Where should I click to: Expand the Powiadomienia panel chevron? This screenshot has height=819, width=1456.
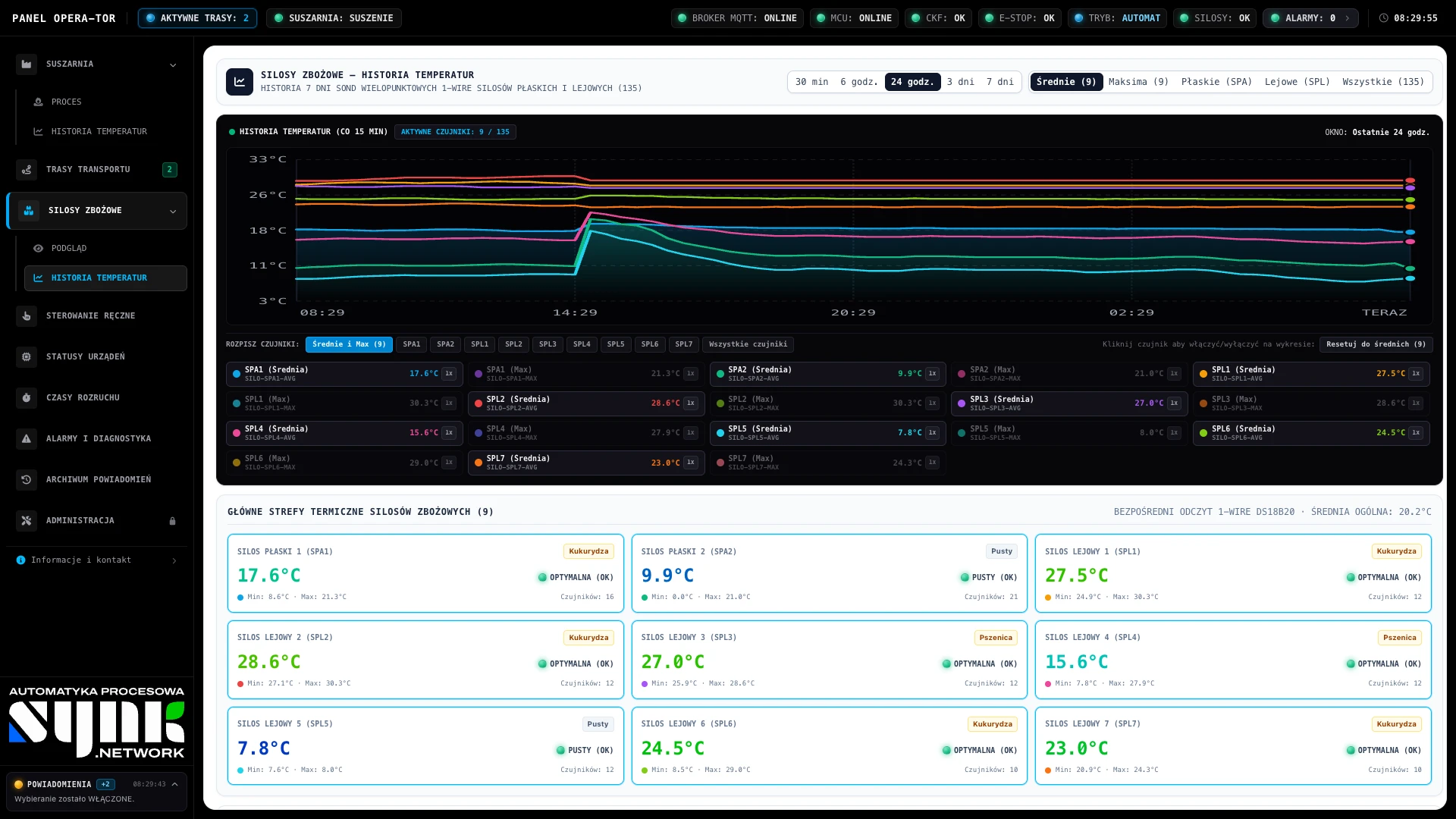click(174, 785)
